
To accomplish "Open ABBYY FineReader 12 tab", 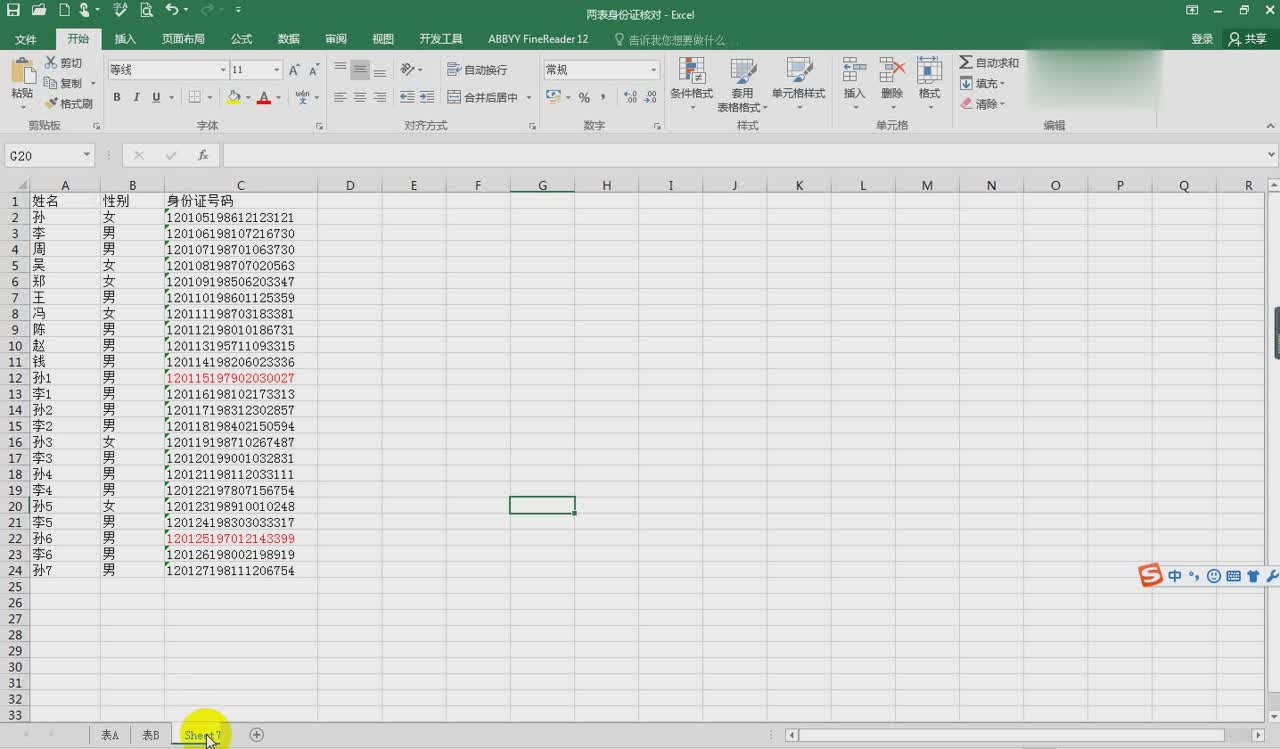I will click(x=538, y=39).
